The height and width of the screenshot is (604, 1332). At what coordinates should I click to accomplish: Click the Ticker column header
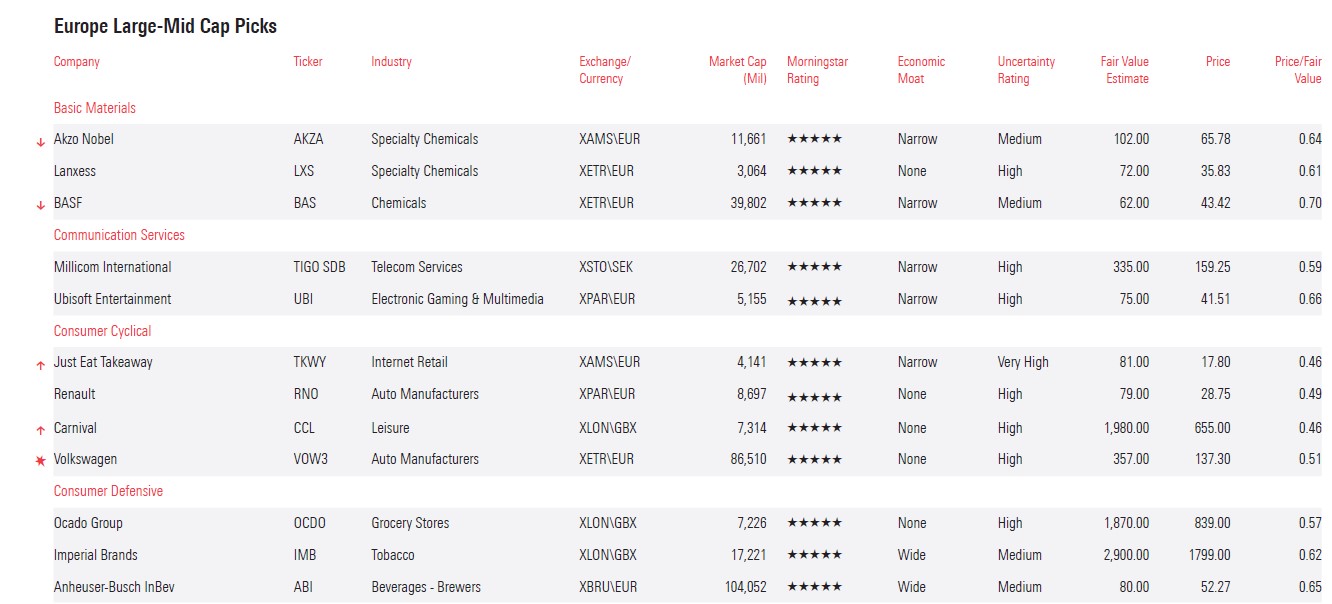[x=308, y=62]
